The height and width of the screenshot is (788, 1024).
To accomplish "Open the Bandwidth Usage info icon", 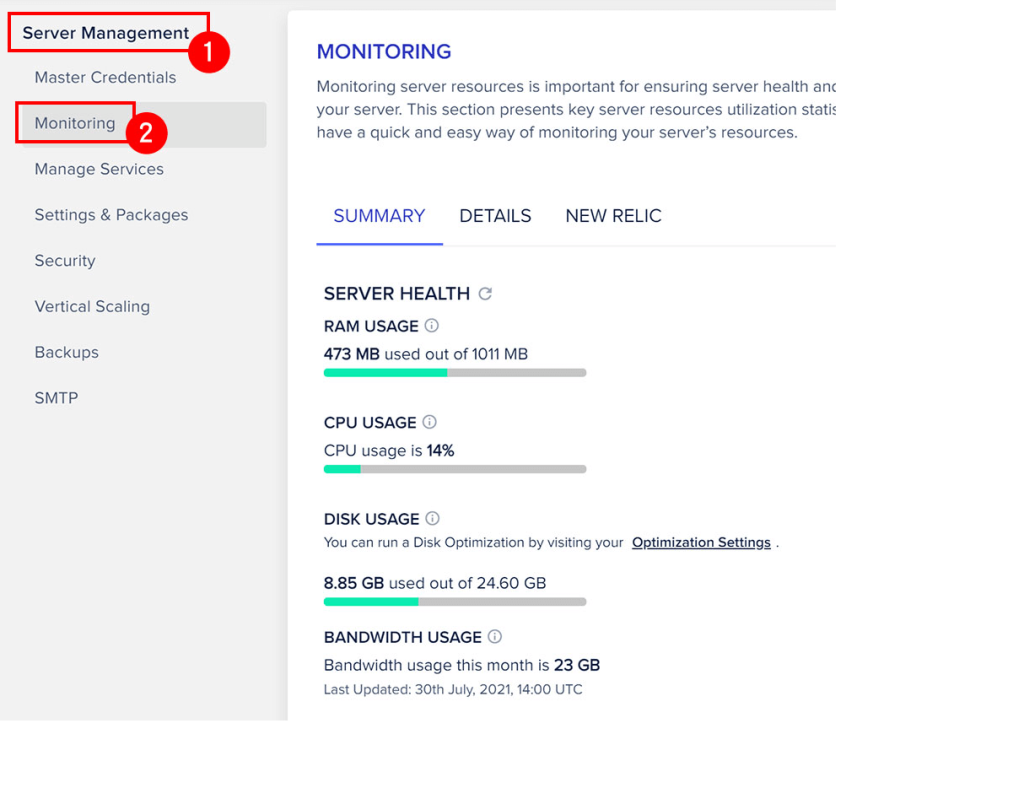I will 495,637.
